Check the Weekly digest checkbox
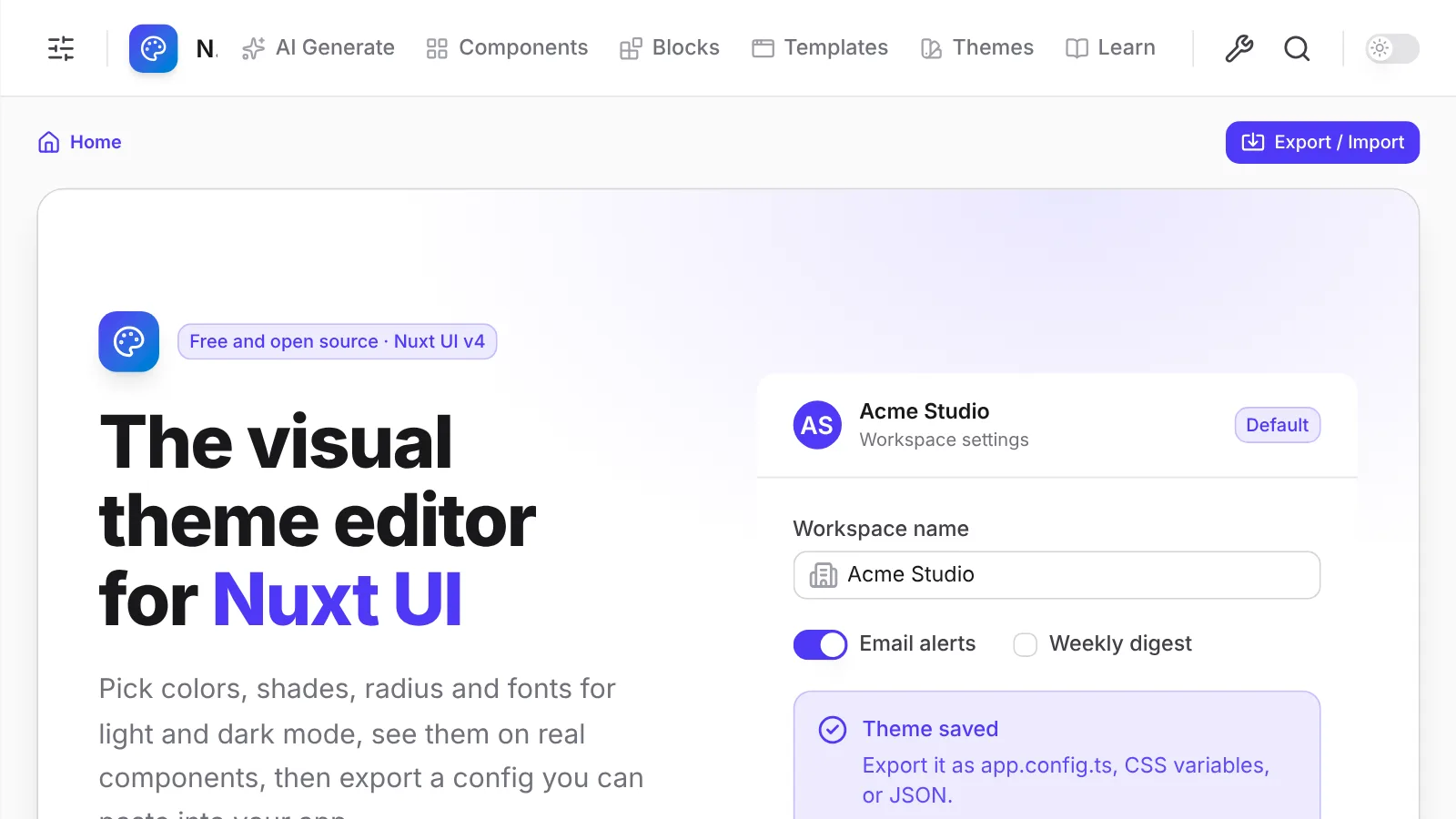Viewport: 1456px width, 819px height. (x=1026, y=644)
